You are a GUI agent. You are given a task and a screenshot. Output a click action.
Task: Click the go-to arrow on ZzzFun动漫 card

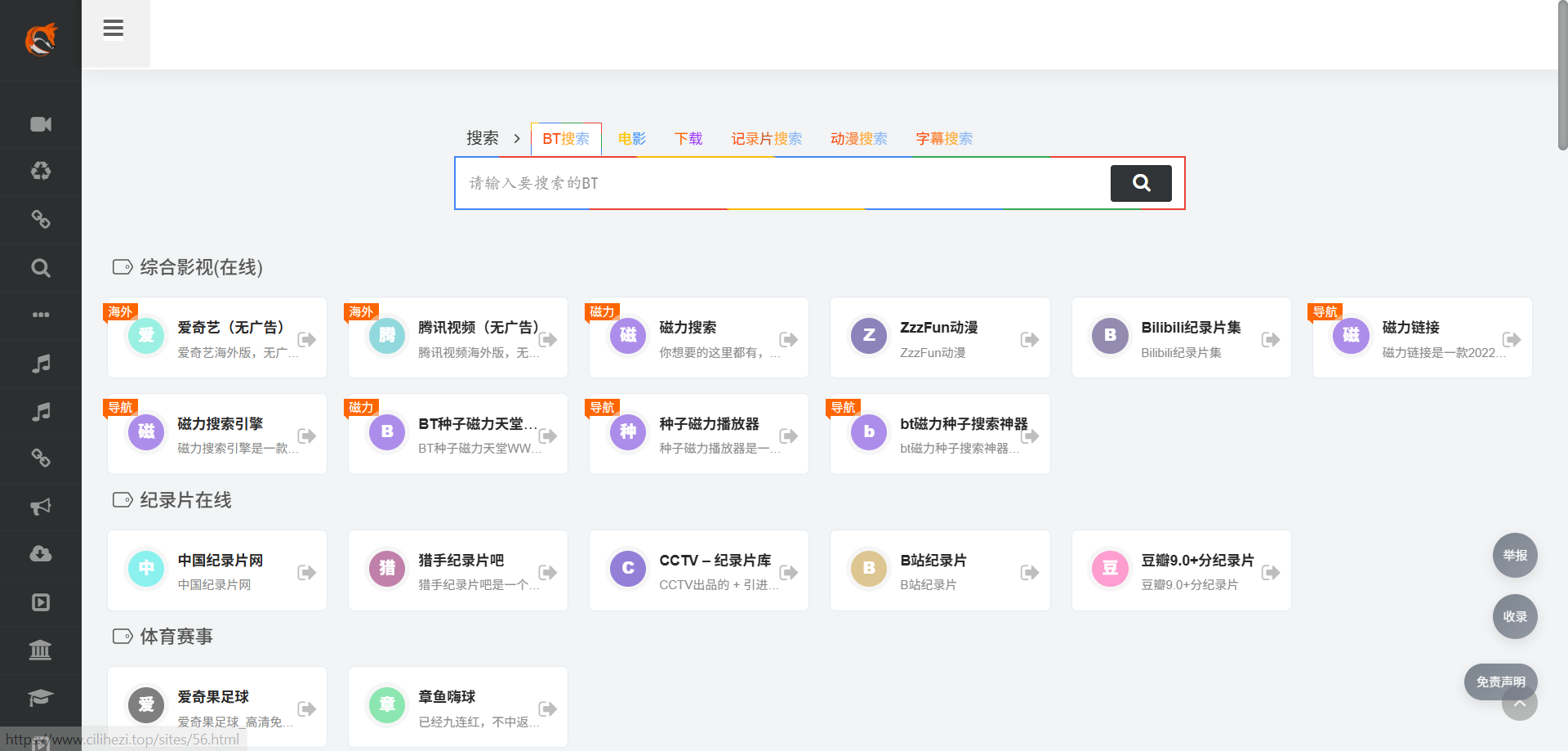(1030, 339)
